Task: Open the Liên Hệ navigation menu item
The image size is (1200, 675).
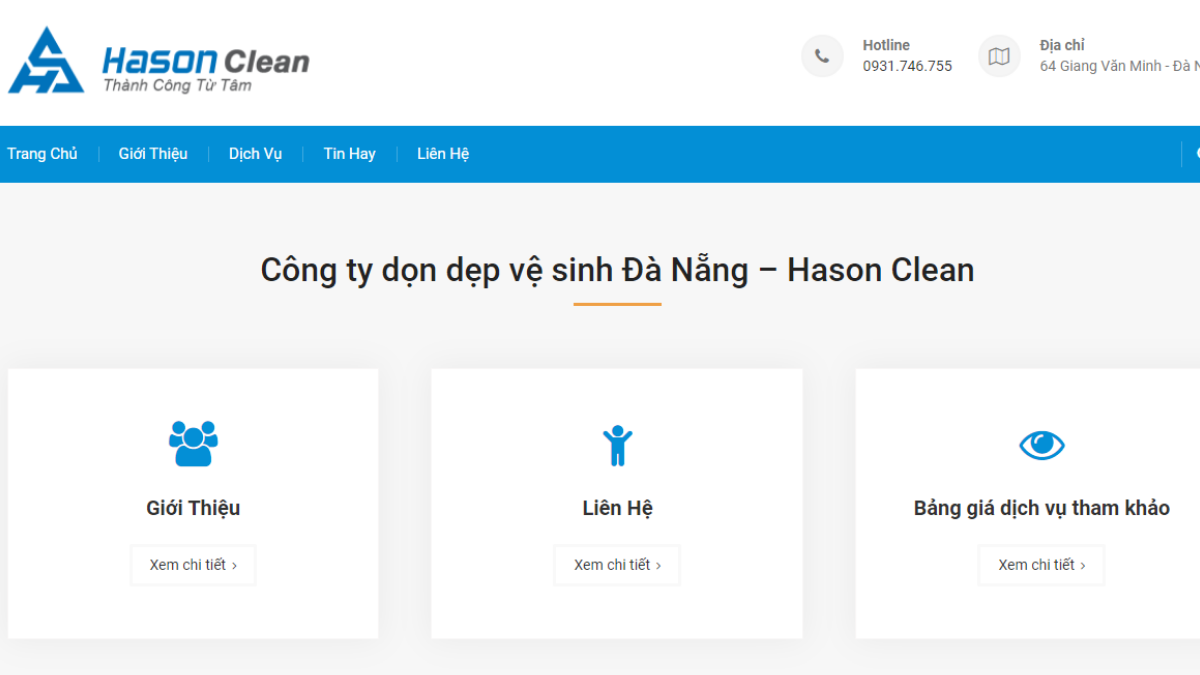Action: click(443, 154)
